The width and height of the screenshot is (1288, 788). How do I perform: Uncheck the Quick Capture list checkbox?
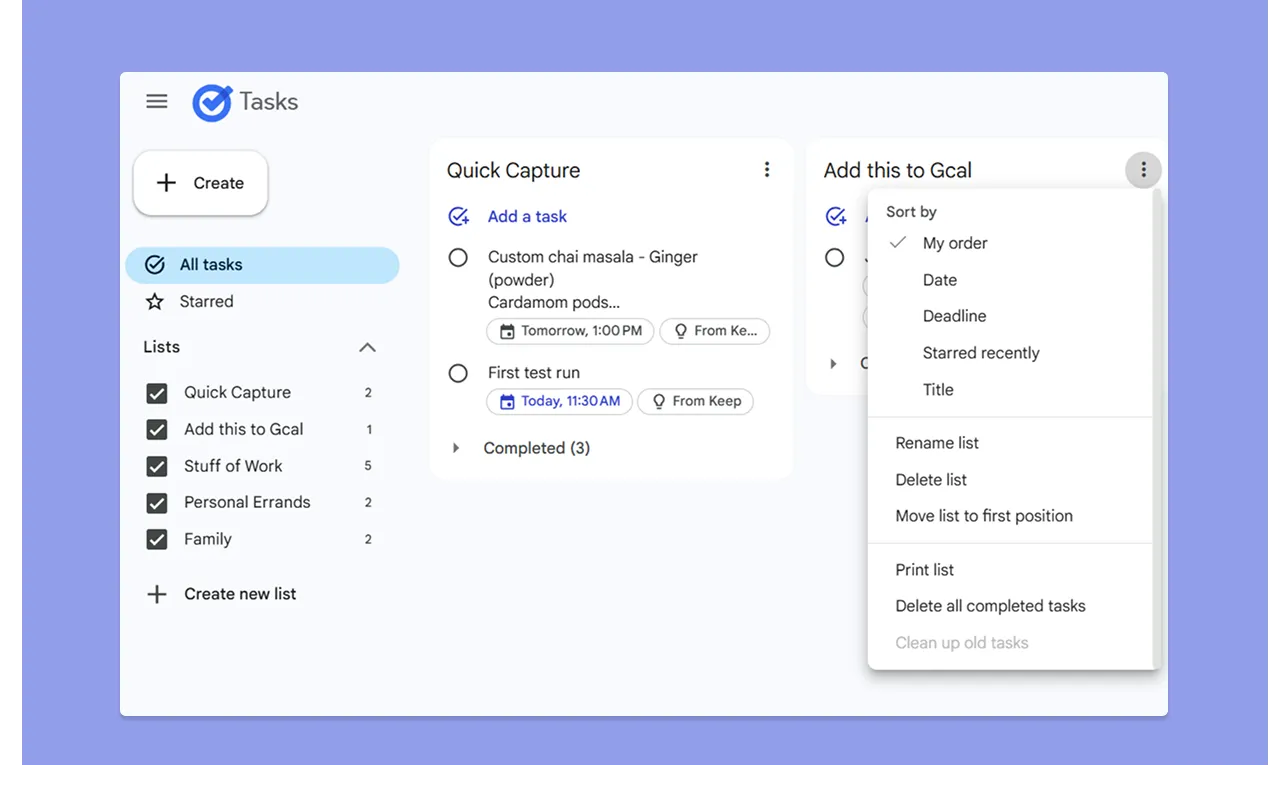156,392
